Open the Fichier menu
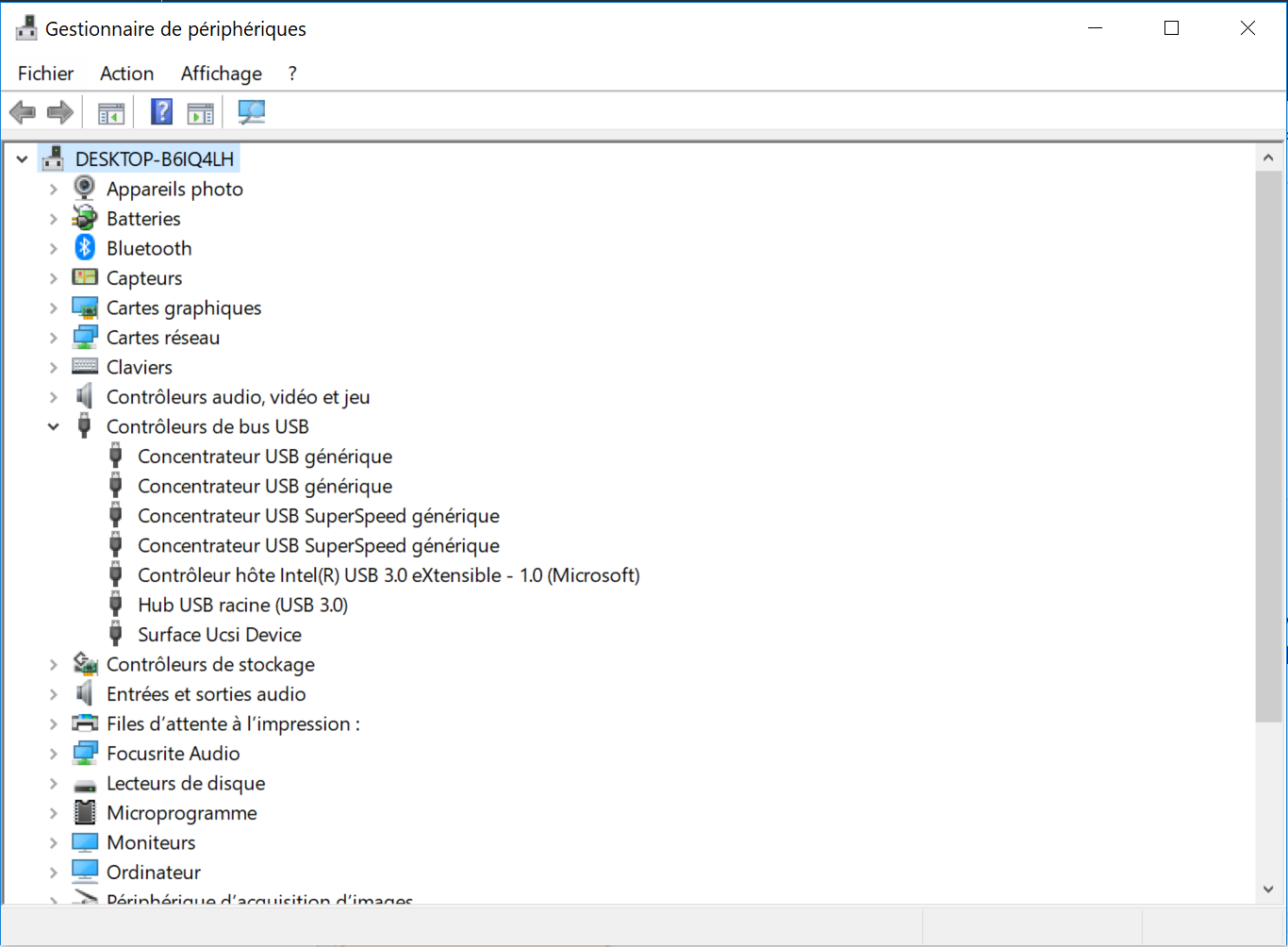Image resolution: width=1288 pixels, height=947 pixels. pyautogui.click(x=45, y=74)
